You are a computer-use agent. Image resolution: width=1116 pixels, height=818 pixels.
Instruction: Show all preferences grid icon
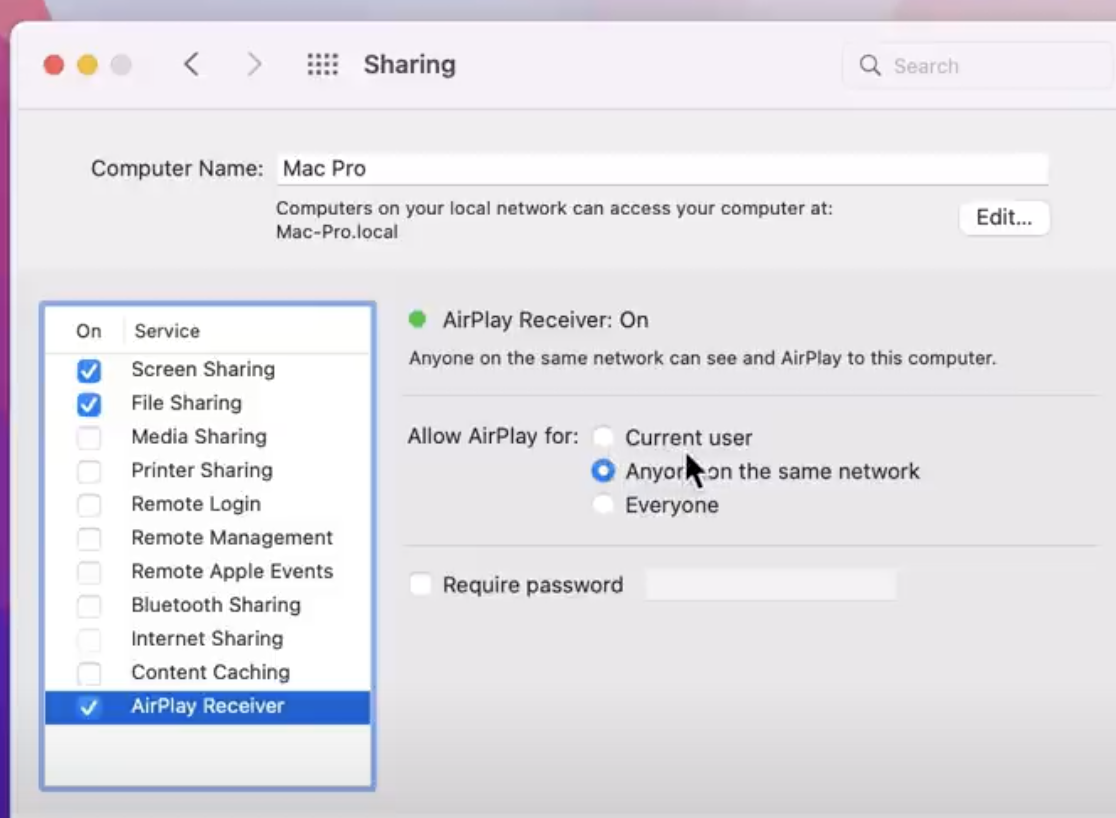[x=322, y=65]
